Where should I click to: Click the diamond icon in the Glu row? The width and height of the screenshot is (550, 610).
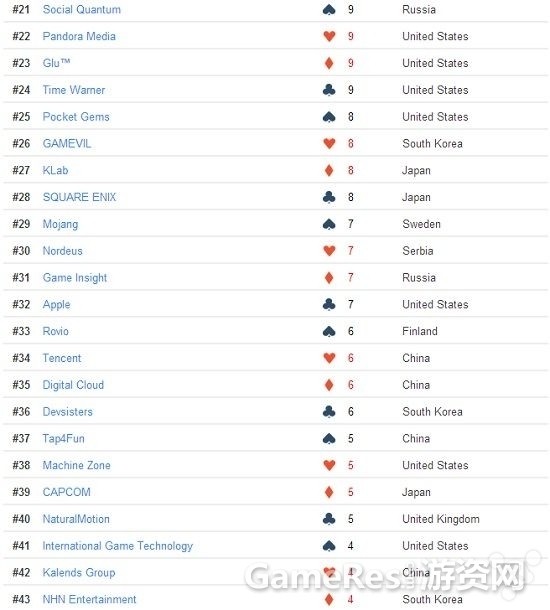[x=329, y=63]
